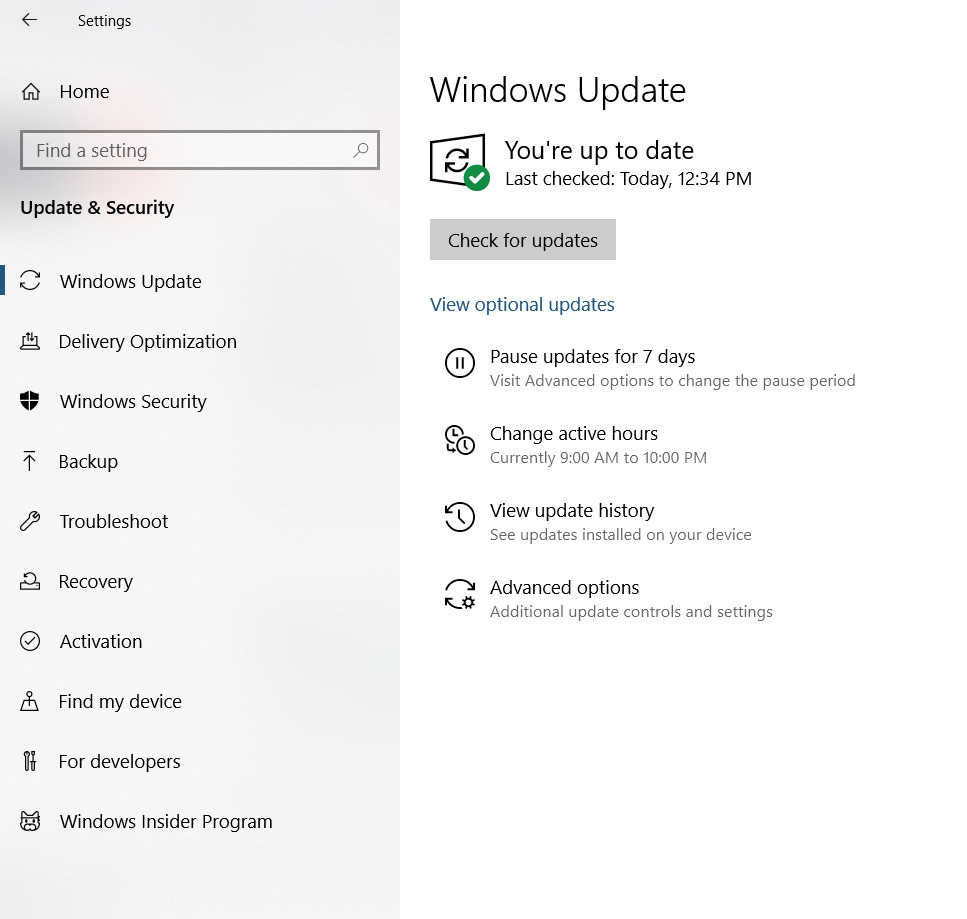Click 'Visit Advanced options to change the pause period'
The image size is (967, 919).
(x=672, y=381)
